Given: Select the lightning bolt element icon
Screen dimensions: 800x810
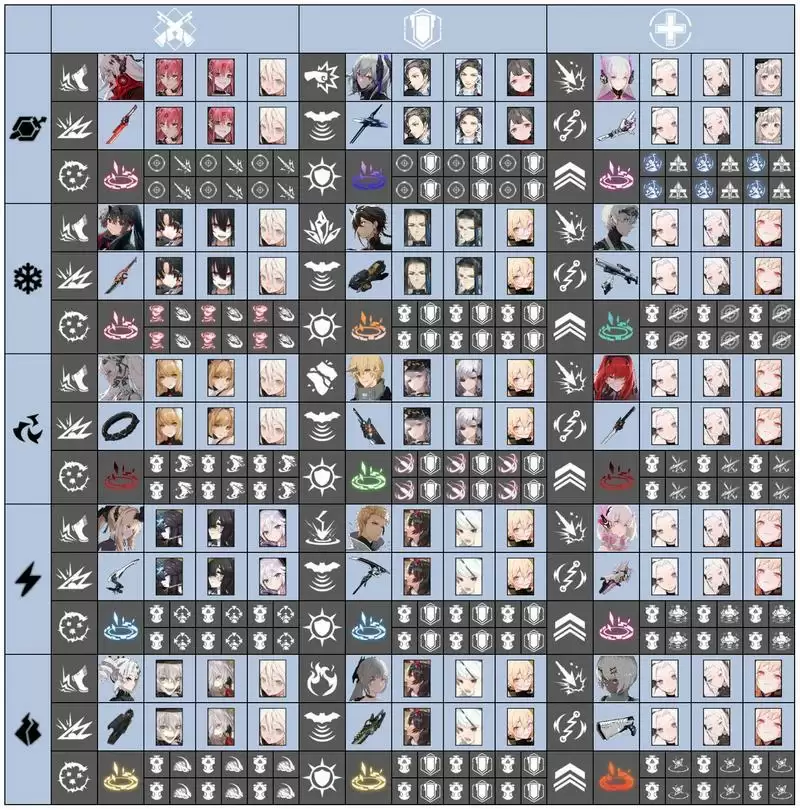Looking at the screenshot, I should tap(28, 579).
